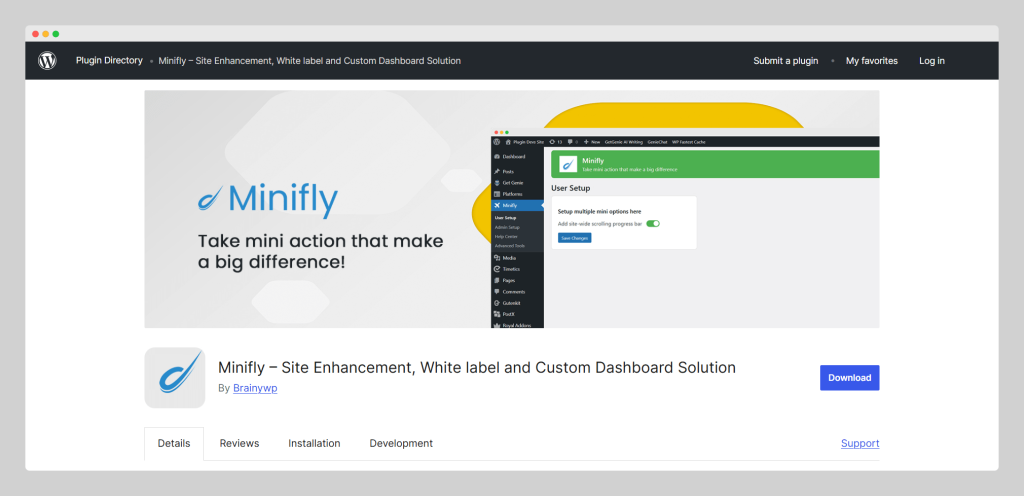The height and width of the screenshot is (496, 1024).
Task: Click the Timetics icon in the banner sidebar
Action: 497,269
